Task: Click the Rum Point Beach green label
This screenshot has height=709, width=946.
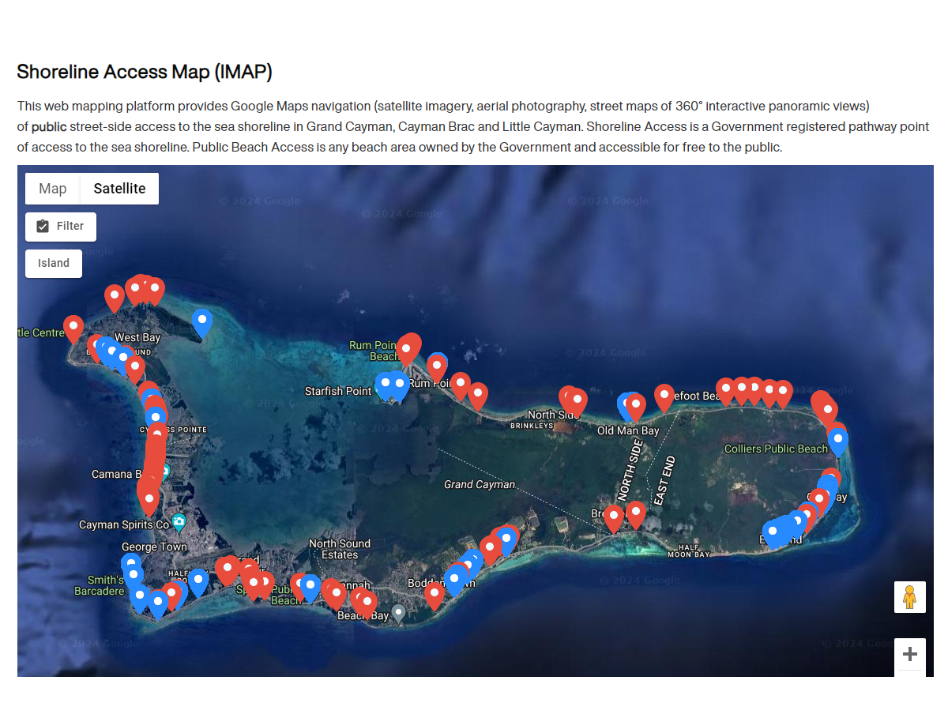Action: point(373,351)
